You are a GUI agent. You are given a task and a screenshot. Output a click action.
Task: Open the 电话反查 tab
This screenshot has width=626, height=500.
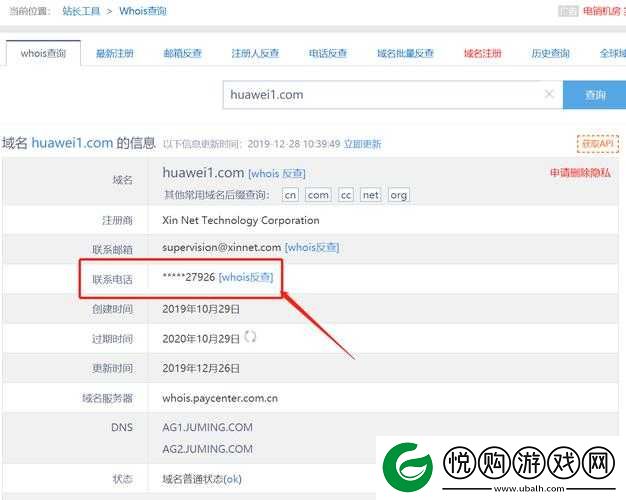tap(328, 53)
